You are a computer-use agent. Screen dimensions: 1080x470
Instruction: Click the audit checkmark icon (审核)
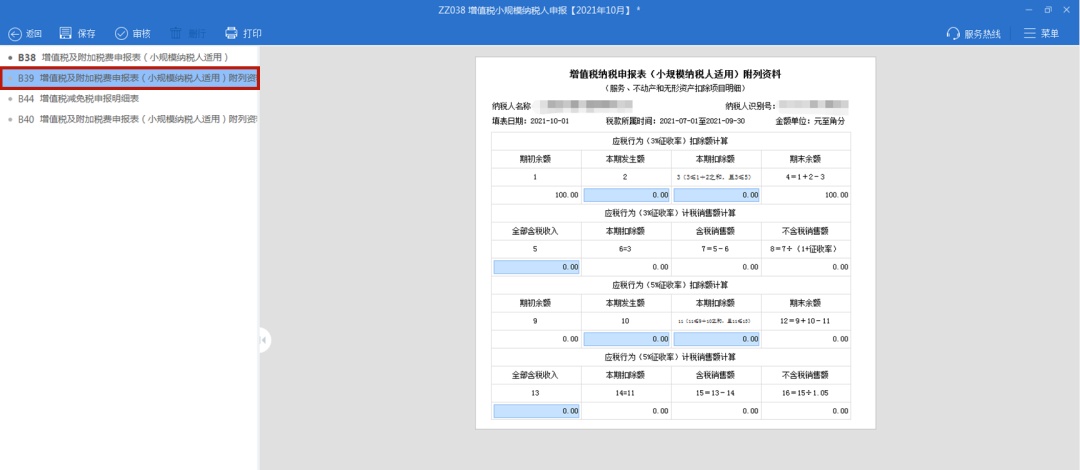tap(121, 33)
